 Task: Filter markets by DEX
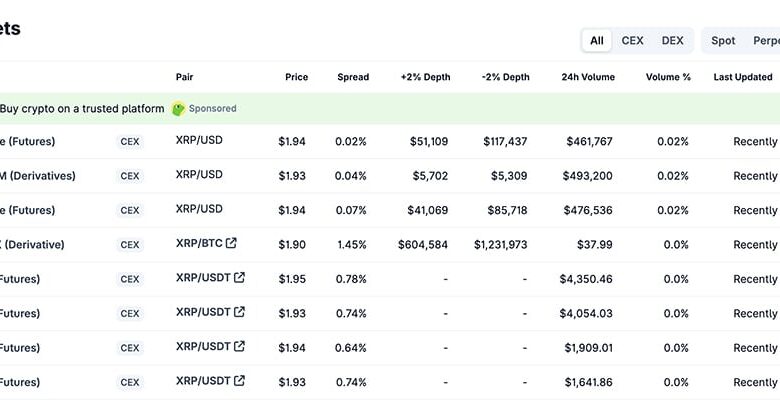coord(673,41)
